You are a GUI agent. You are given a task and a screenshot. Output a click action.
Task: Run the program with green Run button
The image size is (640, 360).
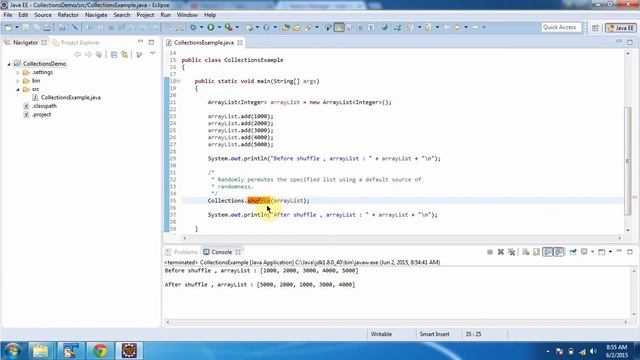tap(211, 27)
